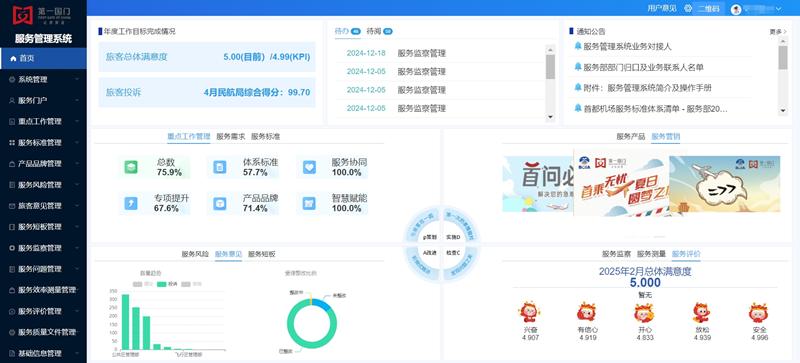Click the 放松 mascot emoji
The height and width of the screenshot is (363, 800).
[702, 311]
